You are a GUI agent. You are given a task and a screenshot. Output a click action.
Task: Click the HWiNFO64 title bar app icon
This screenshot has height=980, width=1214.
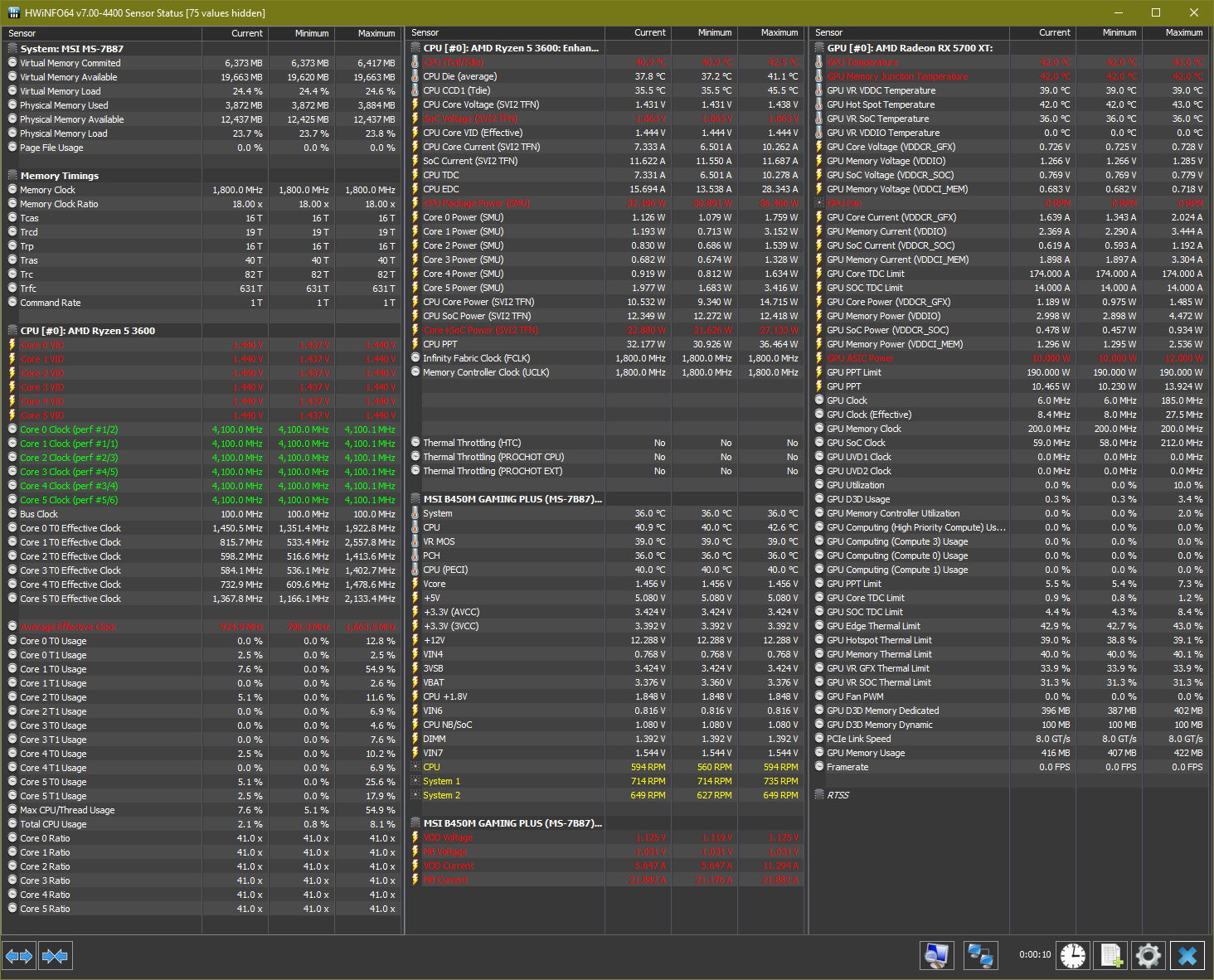click(x=13, y=12)
